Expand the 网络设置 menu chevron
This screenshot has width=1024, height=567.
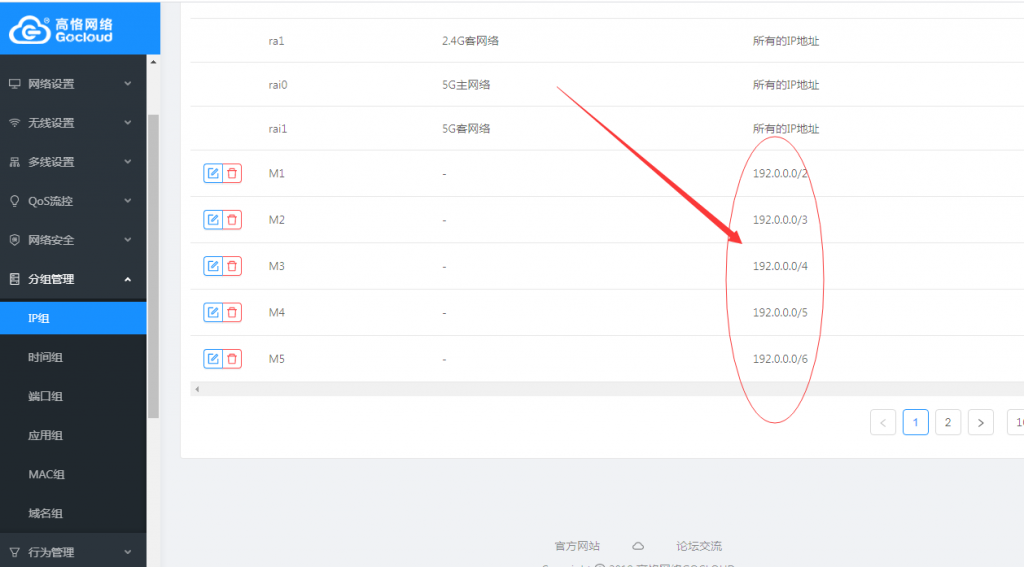coord(128,84)
